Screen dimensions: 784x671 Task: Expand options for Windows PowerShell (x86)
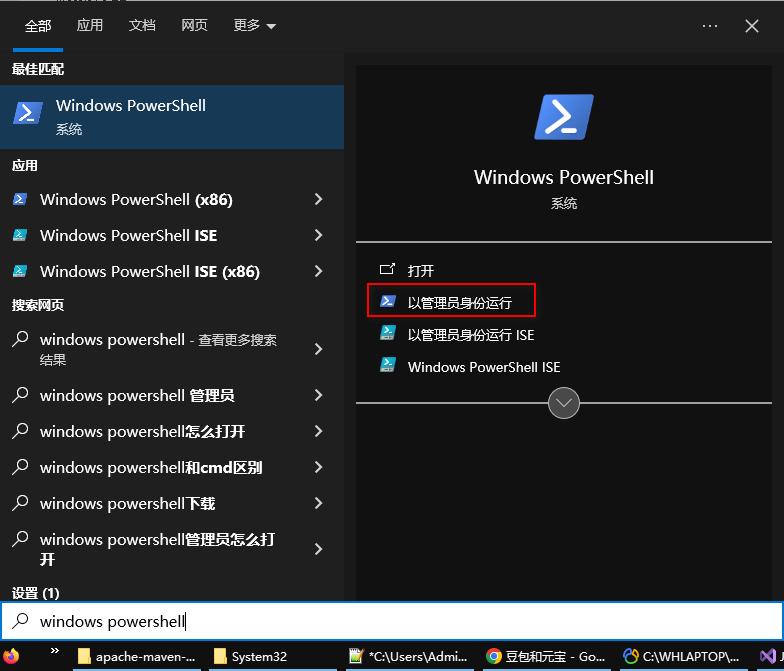point(318,200)
